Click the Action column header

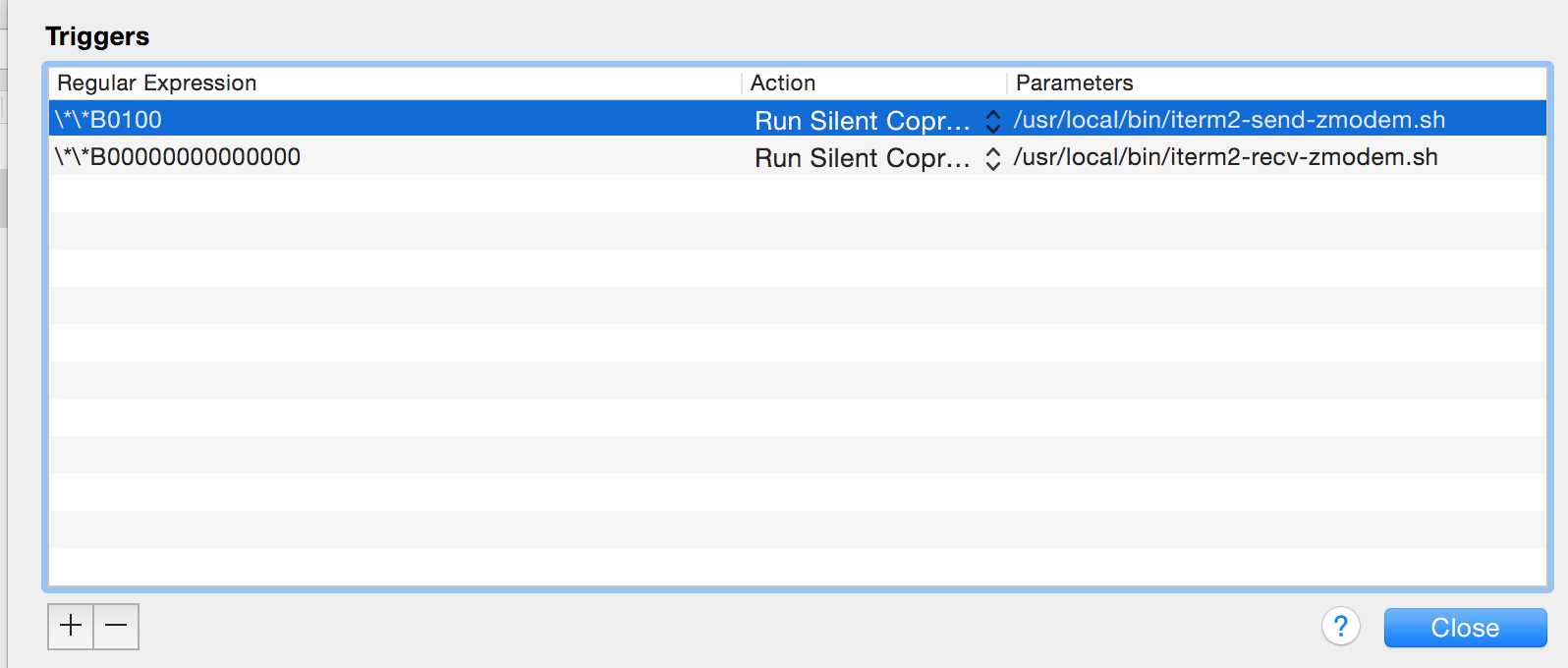click(x=783, y=83)
